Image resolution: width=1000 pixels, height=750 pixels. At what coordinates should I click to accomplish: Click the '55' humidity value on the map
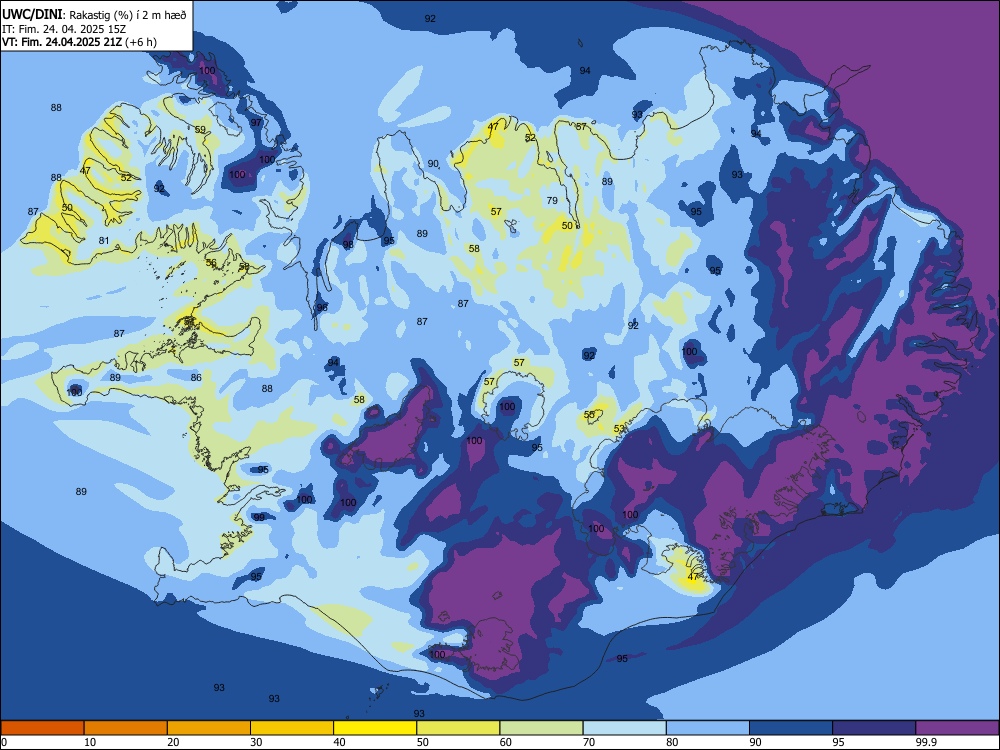click(x=589, y=415)
